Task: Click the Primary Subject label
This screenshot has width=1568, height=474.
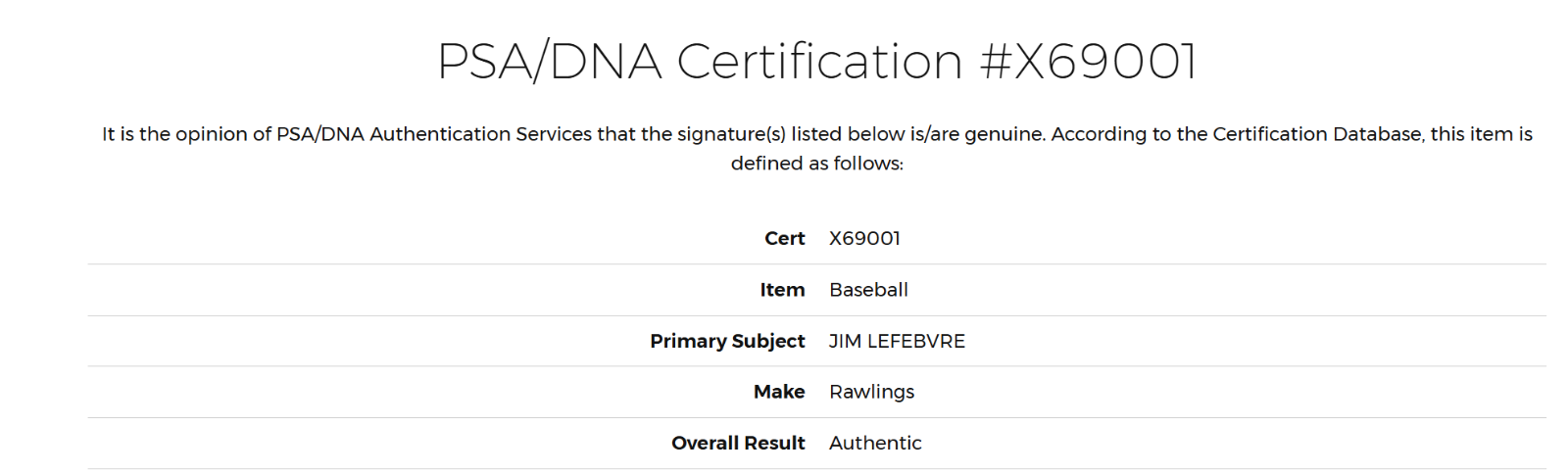Action: pyautogui.click(x=727, y=341)
